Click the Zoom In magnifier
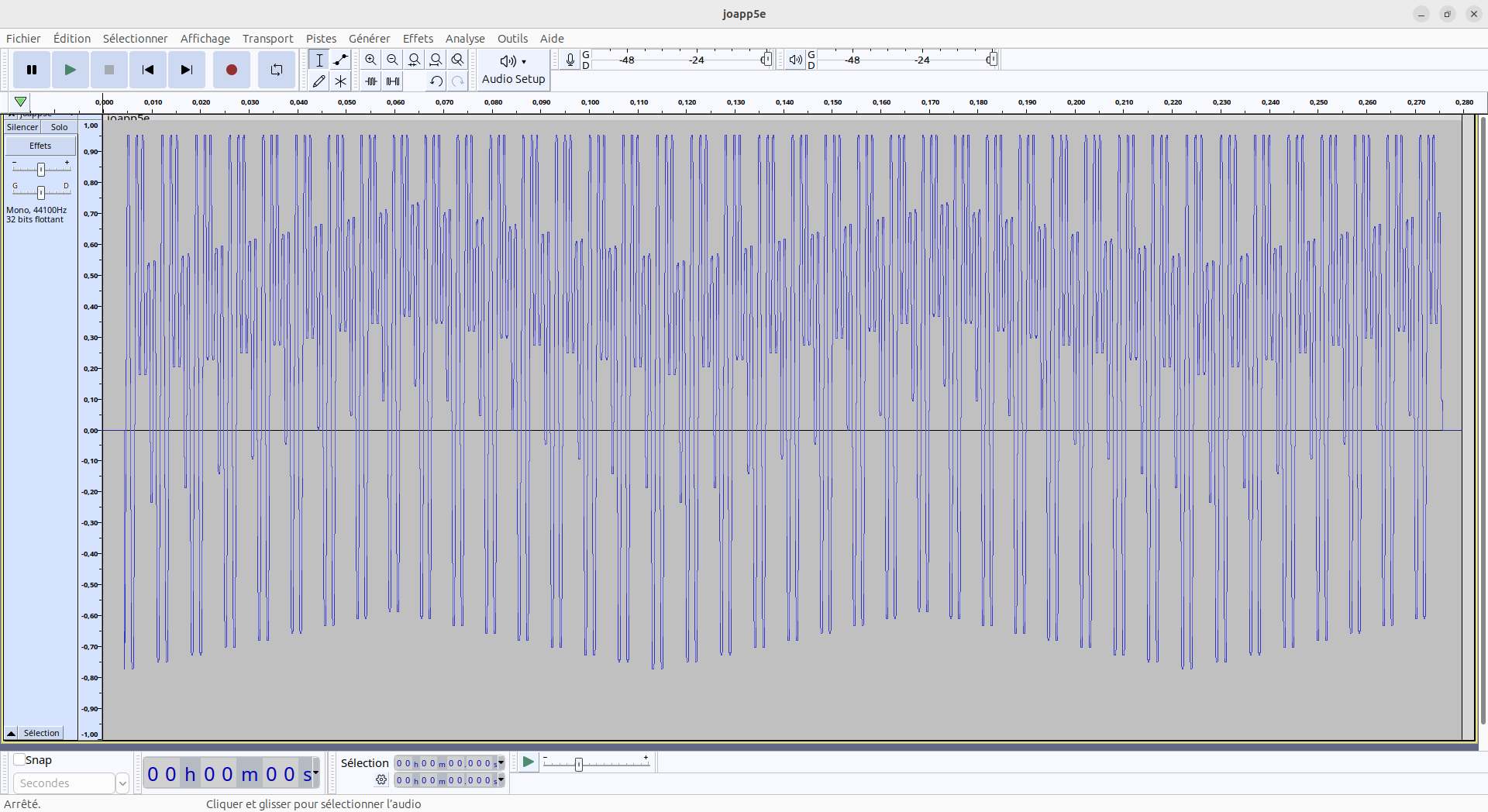This screenshot has height=812, width=1488. coord(371,60)
